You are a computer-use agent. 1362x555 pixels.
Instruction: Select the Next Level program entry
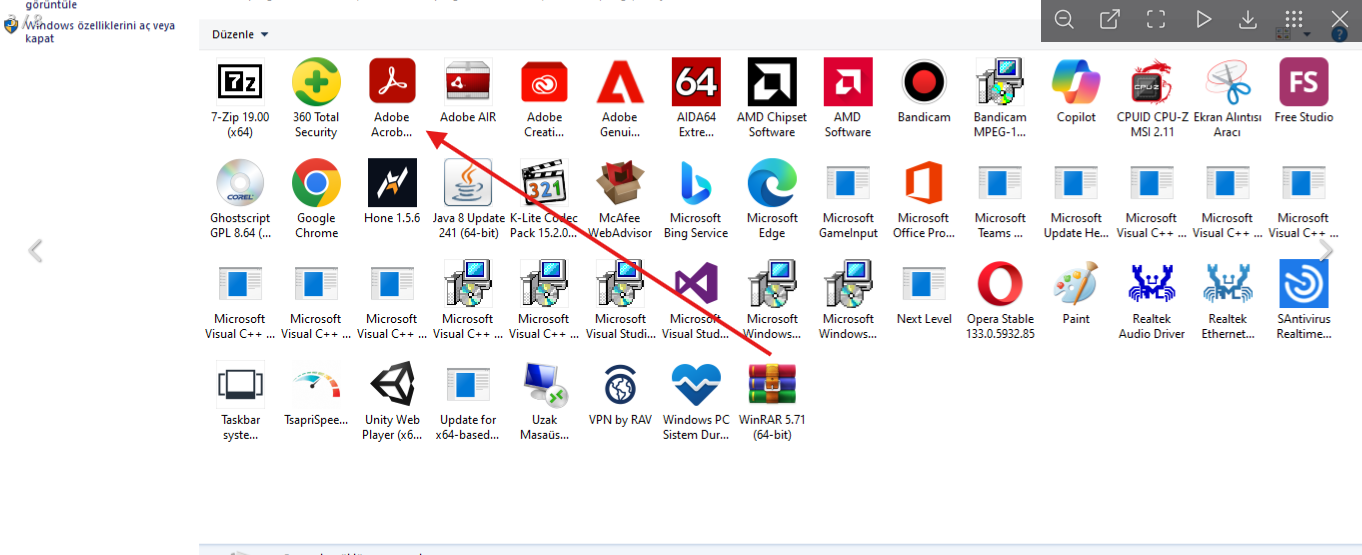pyautogui.click(x=924, y=284)
